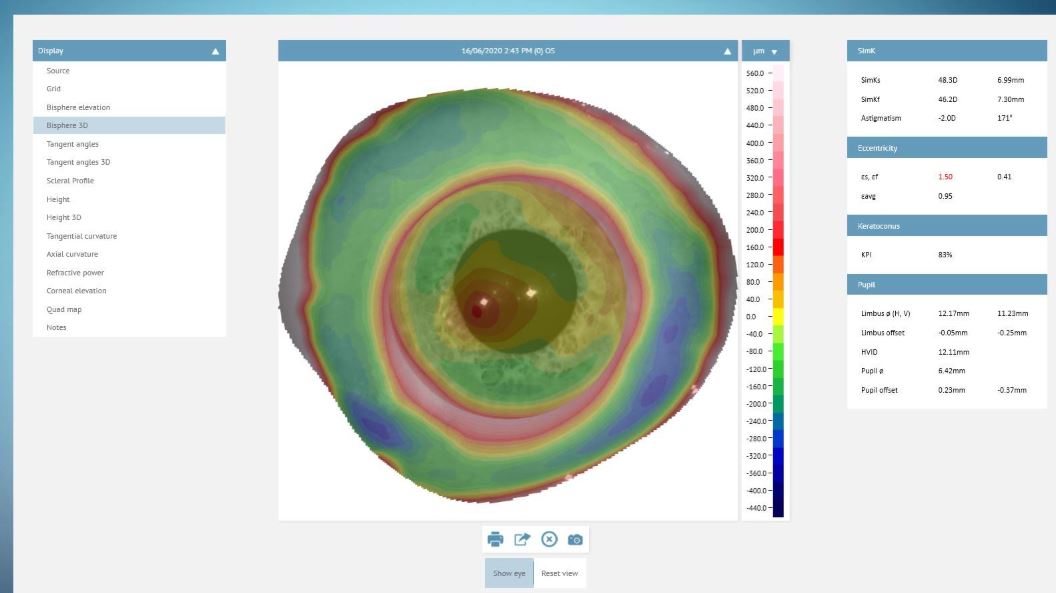Image resolution: width=1056 pixels, height=593 pixels.
Task: Click the Reset view button
Action: [x=560, y=573]
